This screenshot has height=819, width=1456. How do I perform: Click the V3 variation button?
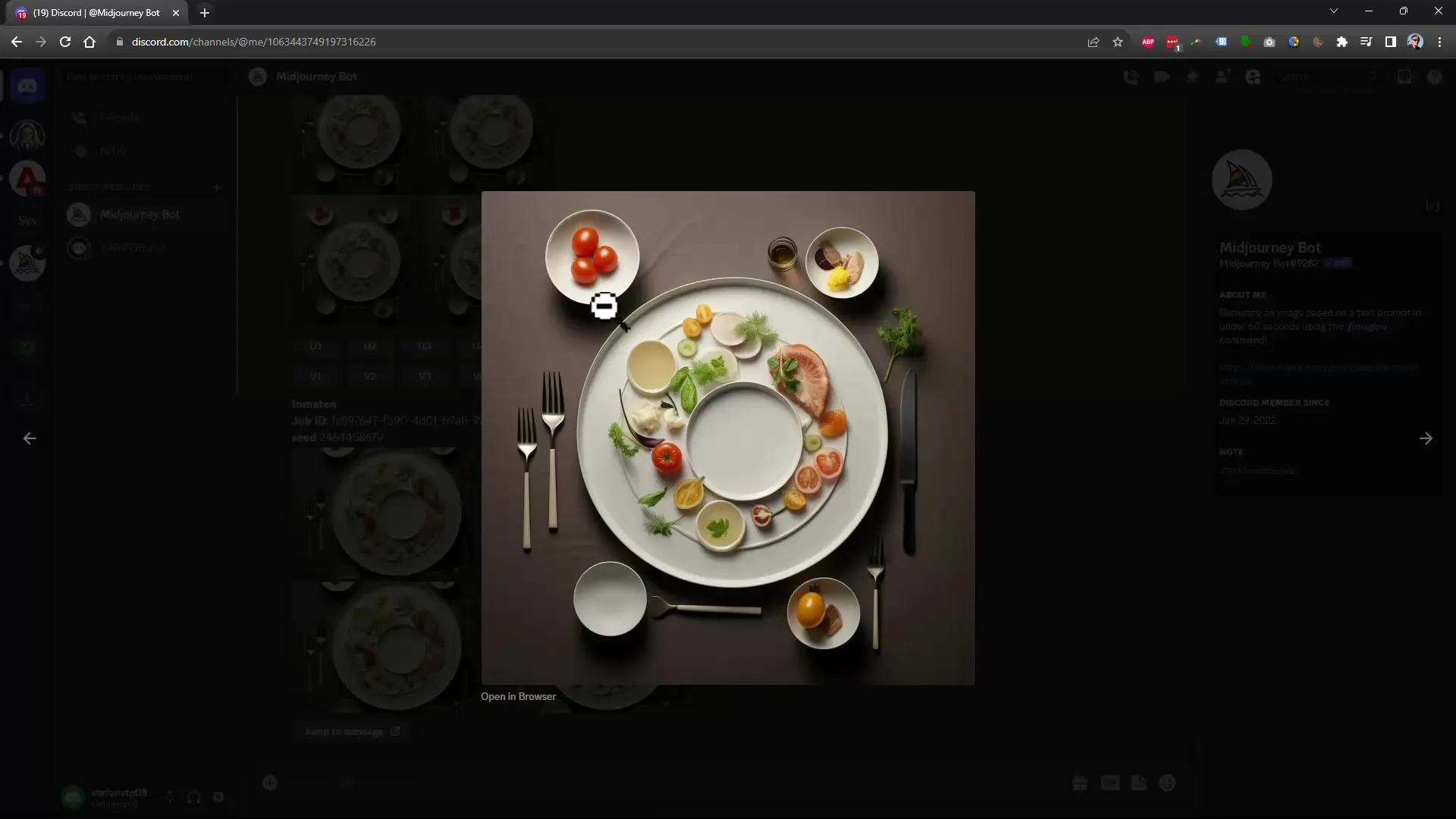tap(425, 376)
